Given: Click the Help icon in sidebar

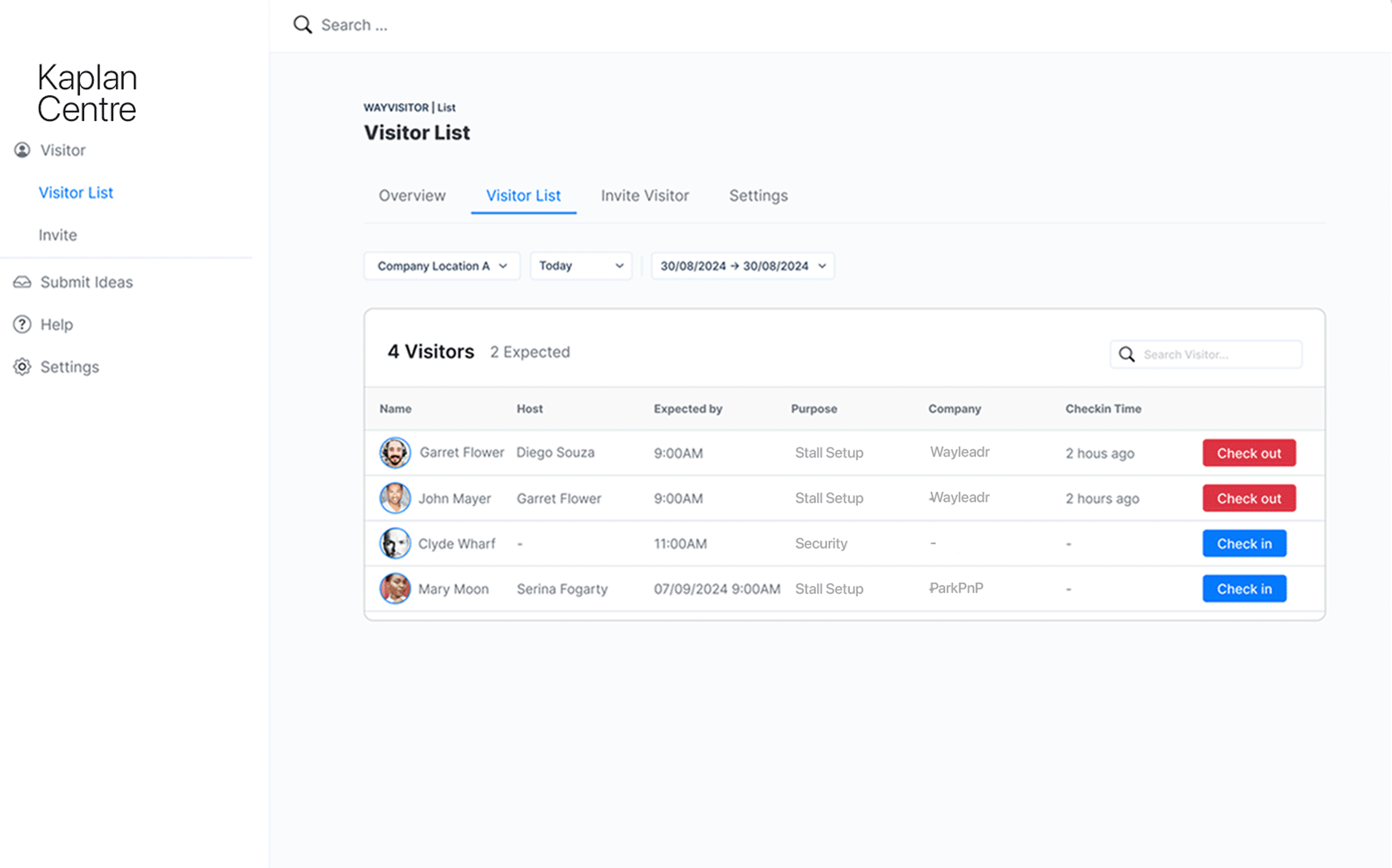Looking at the screenshot, I should click(22, 324).
